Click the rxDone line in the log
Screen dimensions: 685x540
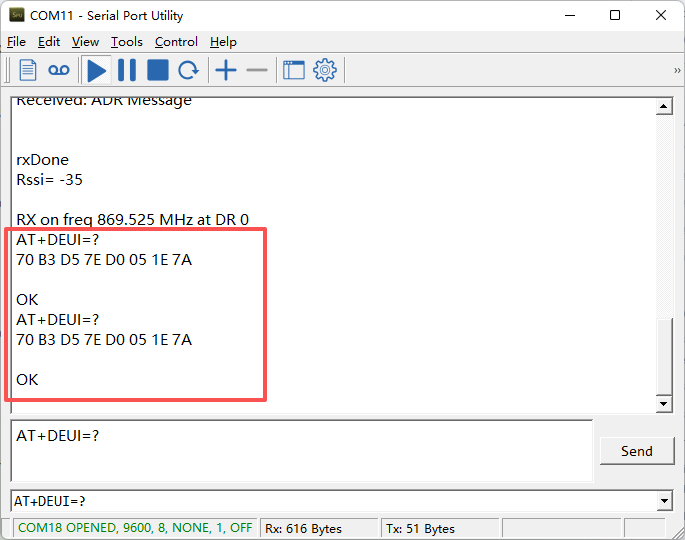pyautogui.click(x=42, y=159)
